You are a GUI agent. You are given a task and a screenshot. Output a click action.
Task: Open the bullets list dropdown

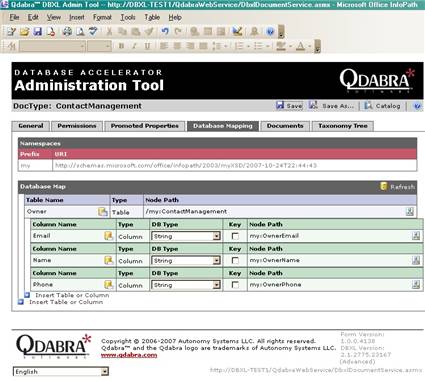point(268,46)
